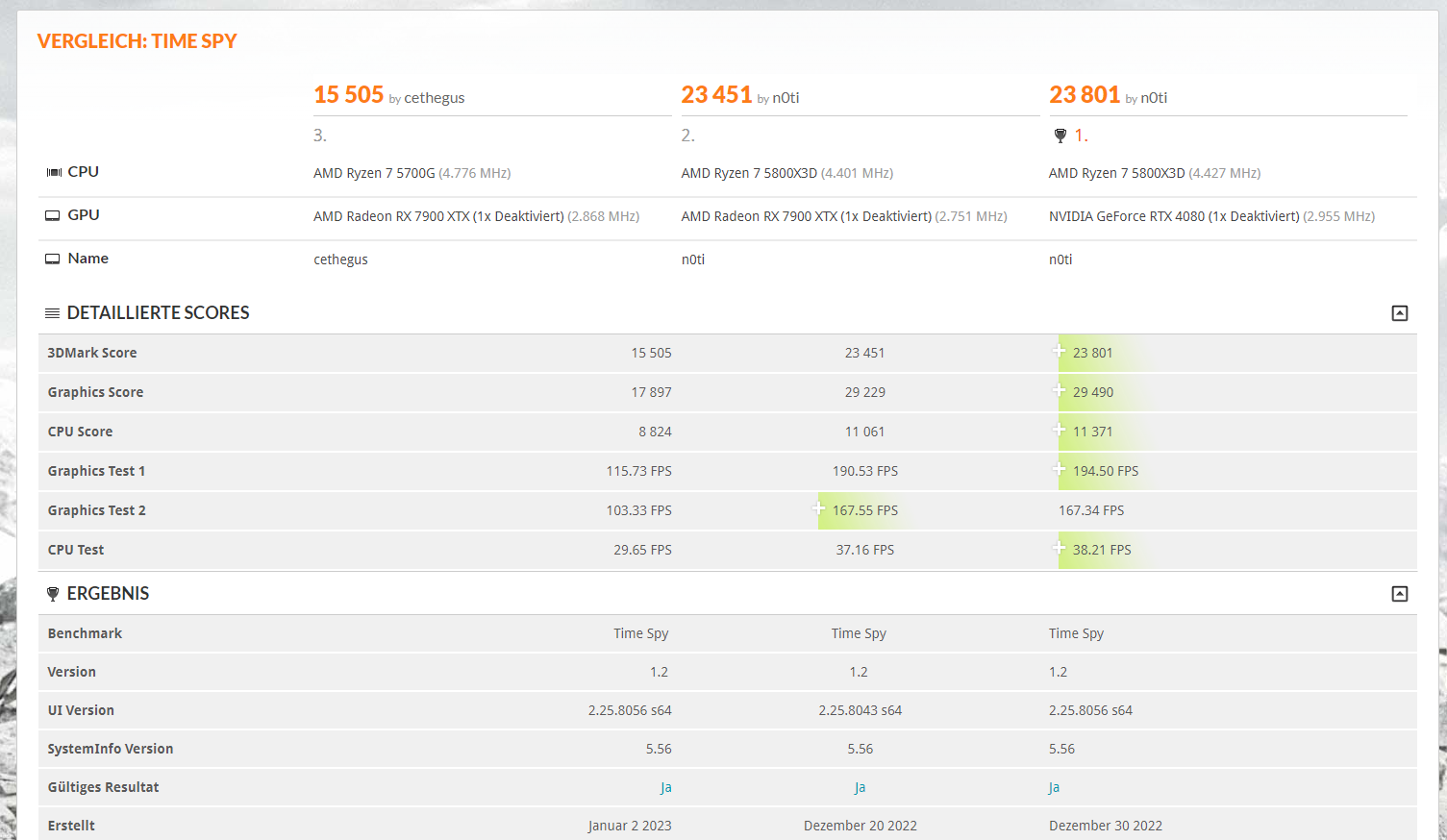This screenshot has width=1447, height=840.
Task: Select 'AMD Ryzen 7 5800X3D (4.427 MHz)' text
Action: tap(1155, 173)
